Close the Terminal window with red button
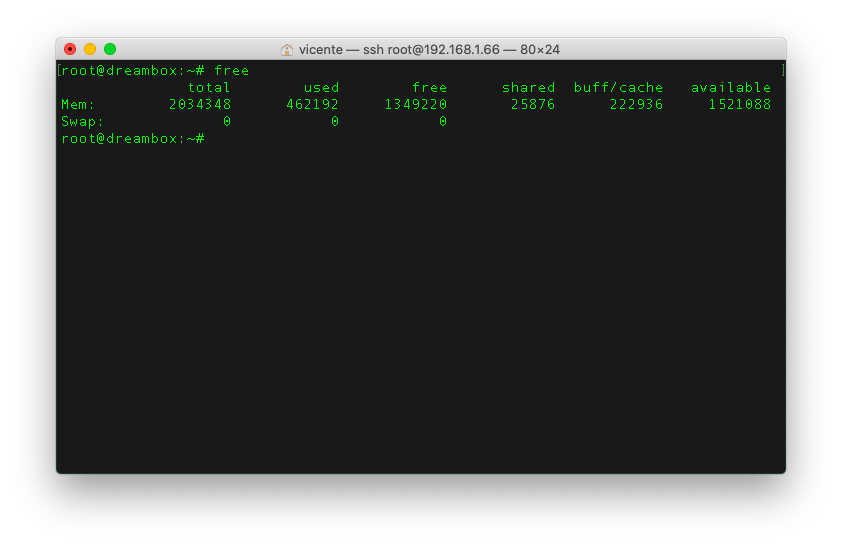Viewport: 842px width, 548px height. [x=70, y=49]
